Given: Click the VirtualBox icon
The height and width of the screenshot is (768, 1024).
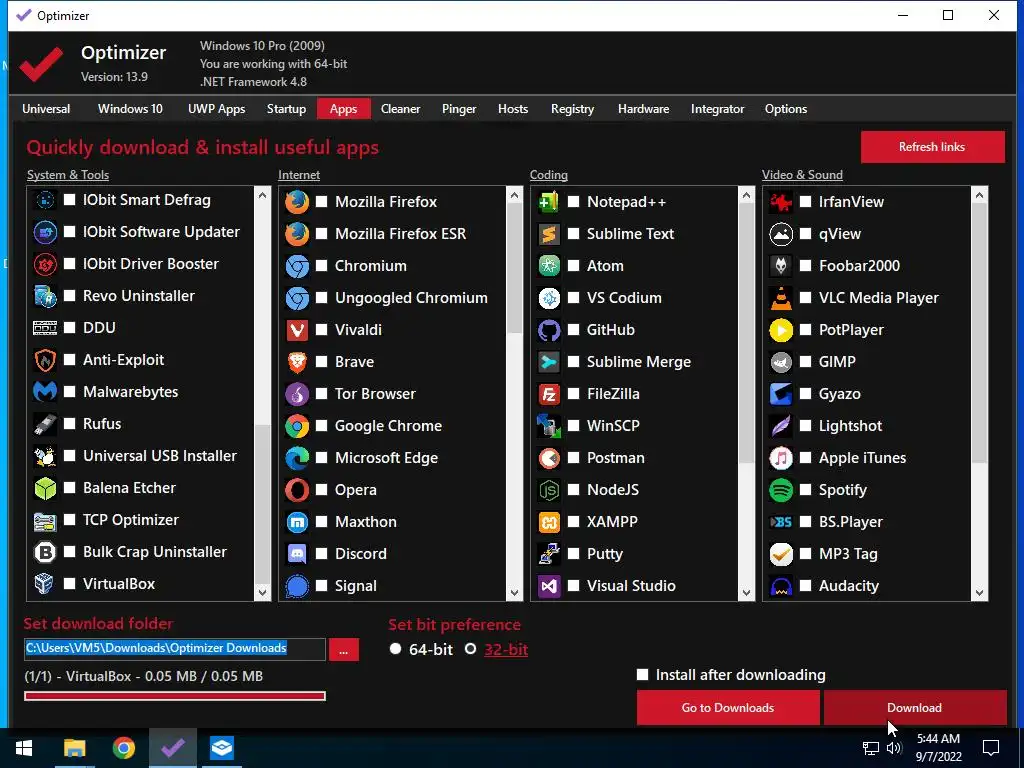Looking at the screenshot, I should pyautogui.click(x=45, y=584).
